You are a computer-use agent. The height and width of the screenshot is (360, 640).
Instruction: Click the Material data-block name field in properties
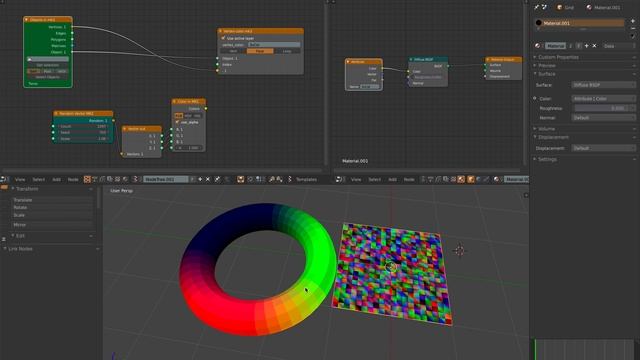coord(556,46)
